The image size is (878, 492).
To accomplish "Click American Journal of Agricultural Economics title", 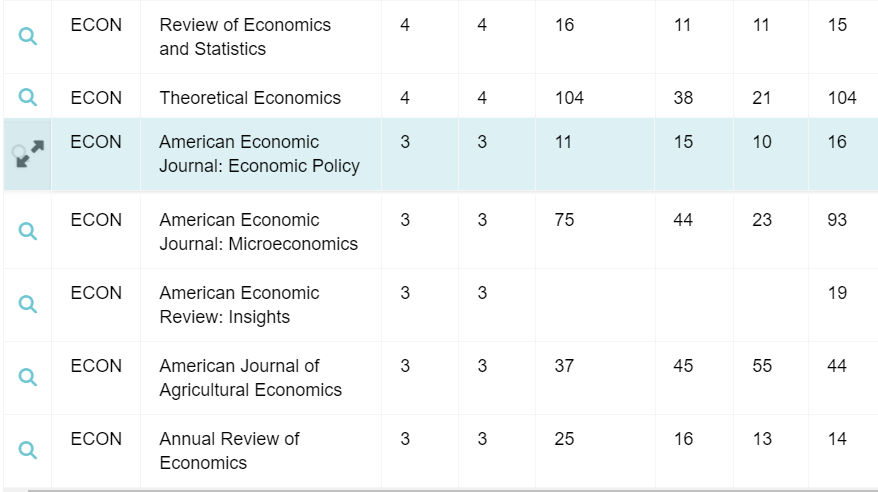I will click(x=250, y=378).
